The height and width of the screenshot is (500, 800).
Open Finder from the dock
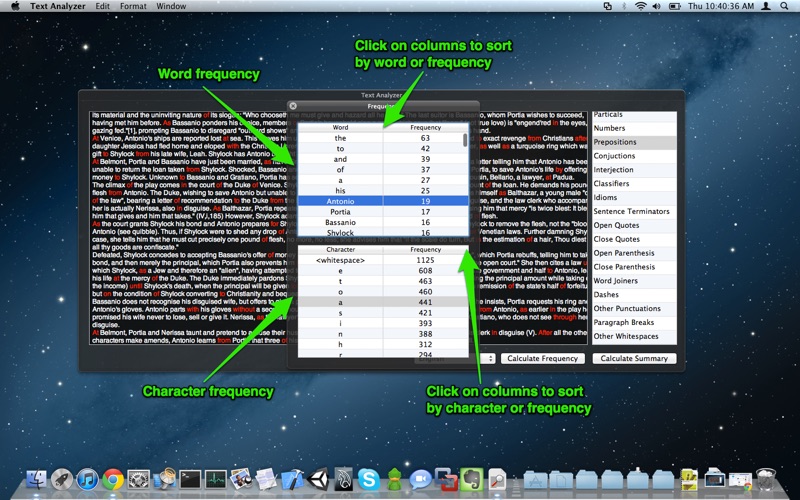(36, 480)
